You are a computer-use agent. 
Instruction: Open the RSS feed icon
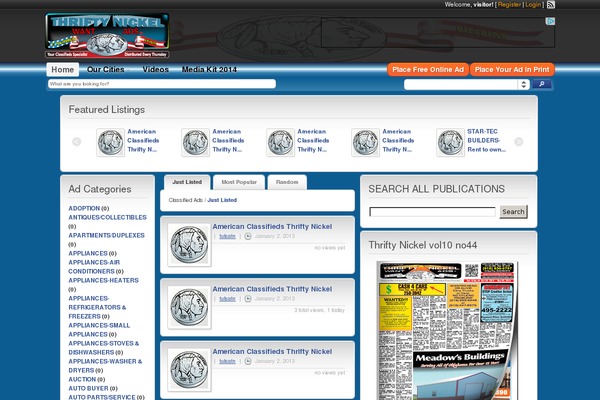pos(551,5)
